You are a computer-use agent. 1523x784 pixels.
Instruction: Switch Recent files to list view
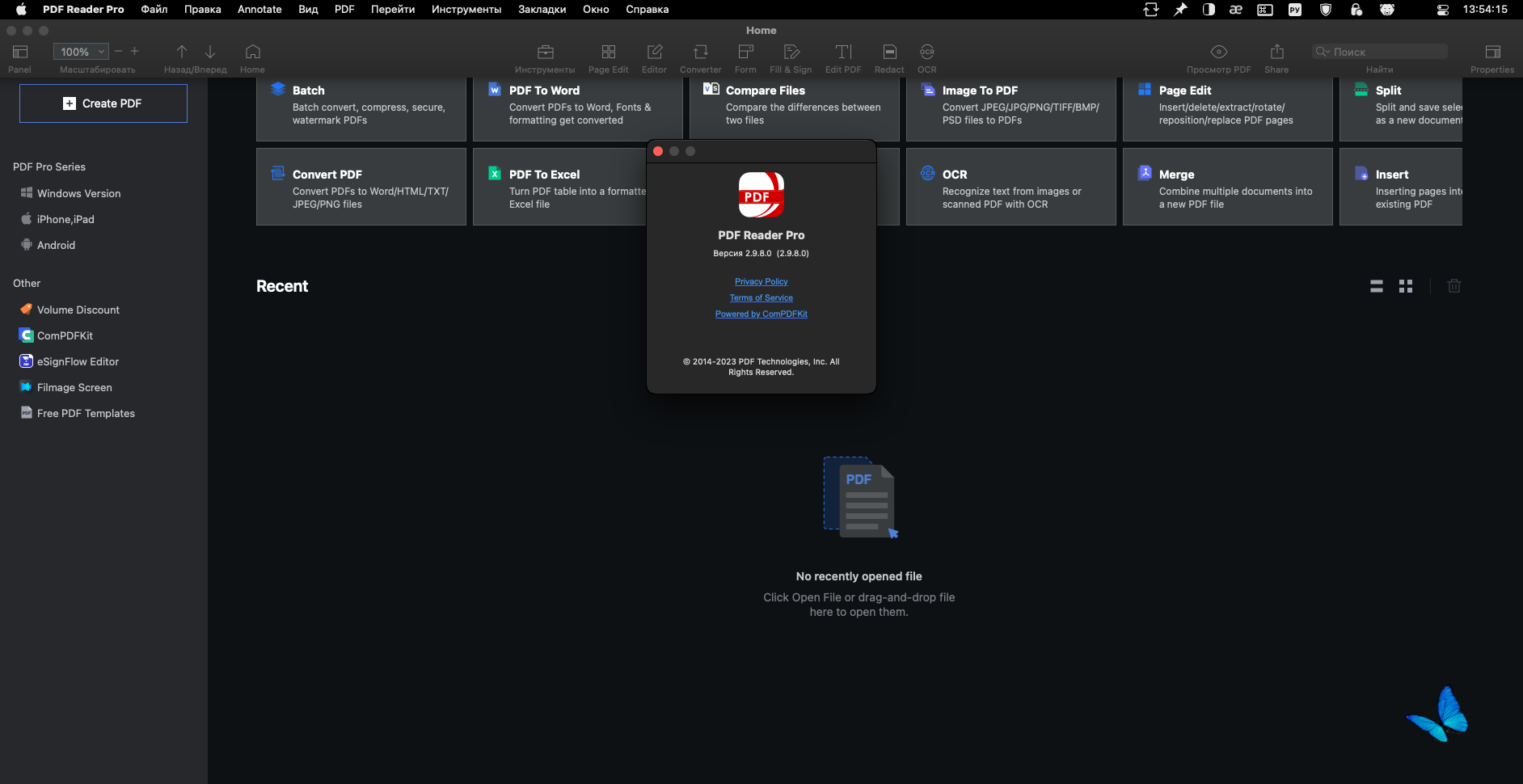click(1377, 286)
